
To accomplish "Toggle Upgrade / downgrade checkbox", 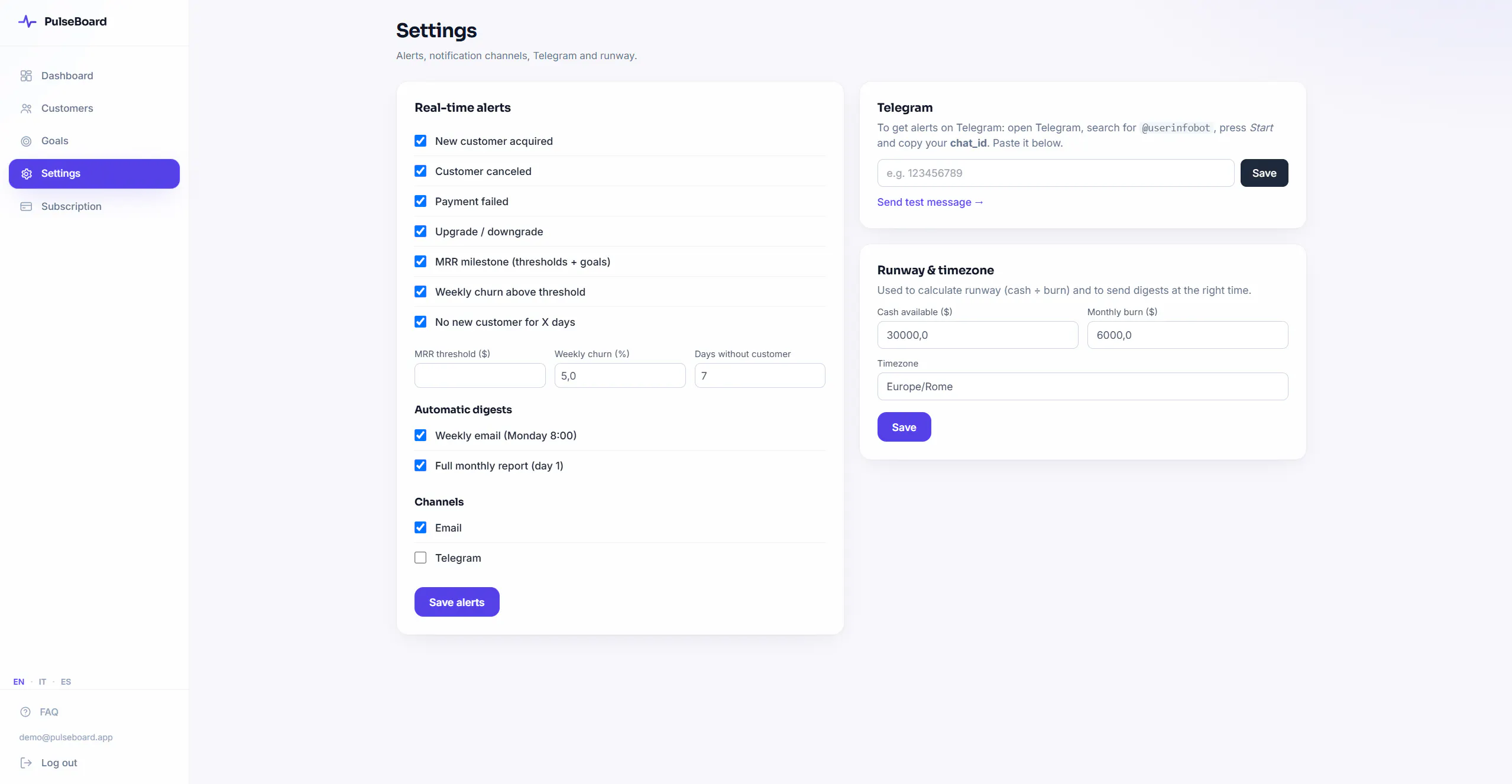I will (x=420, y=231).
